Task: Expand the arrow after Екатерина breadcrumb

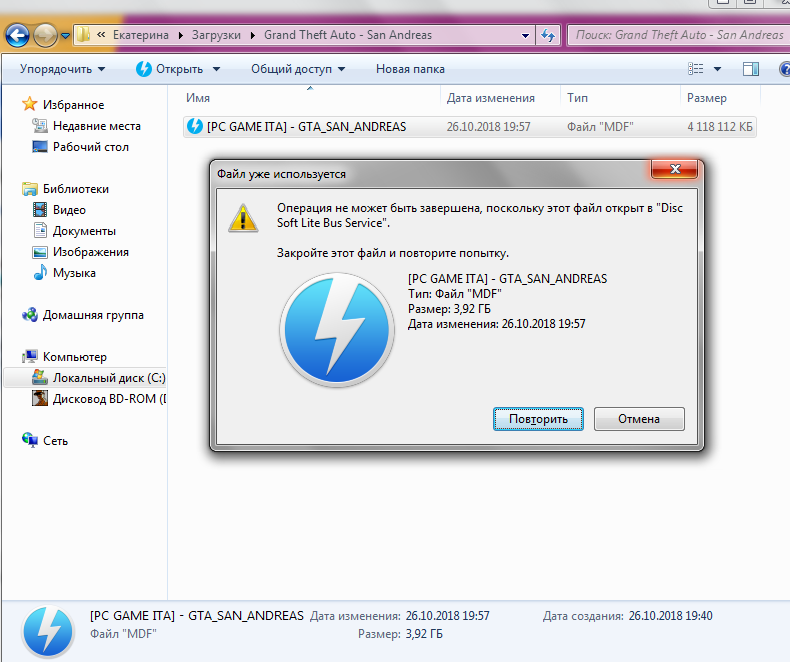Action: (180, 35)
